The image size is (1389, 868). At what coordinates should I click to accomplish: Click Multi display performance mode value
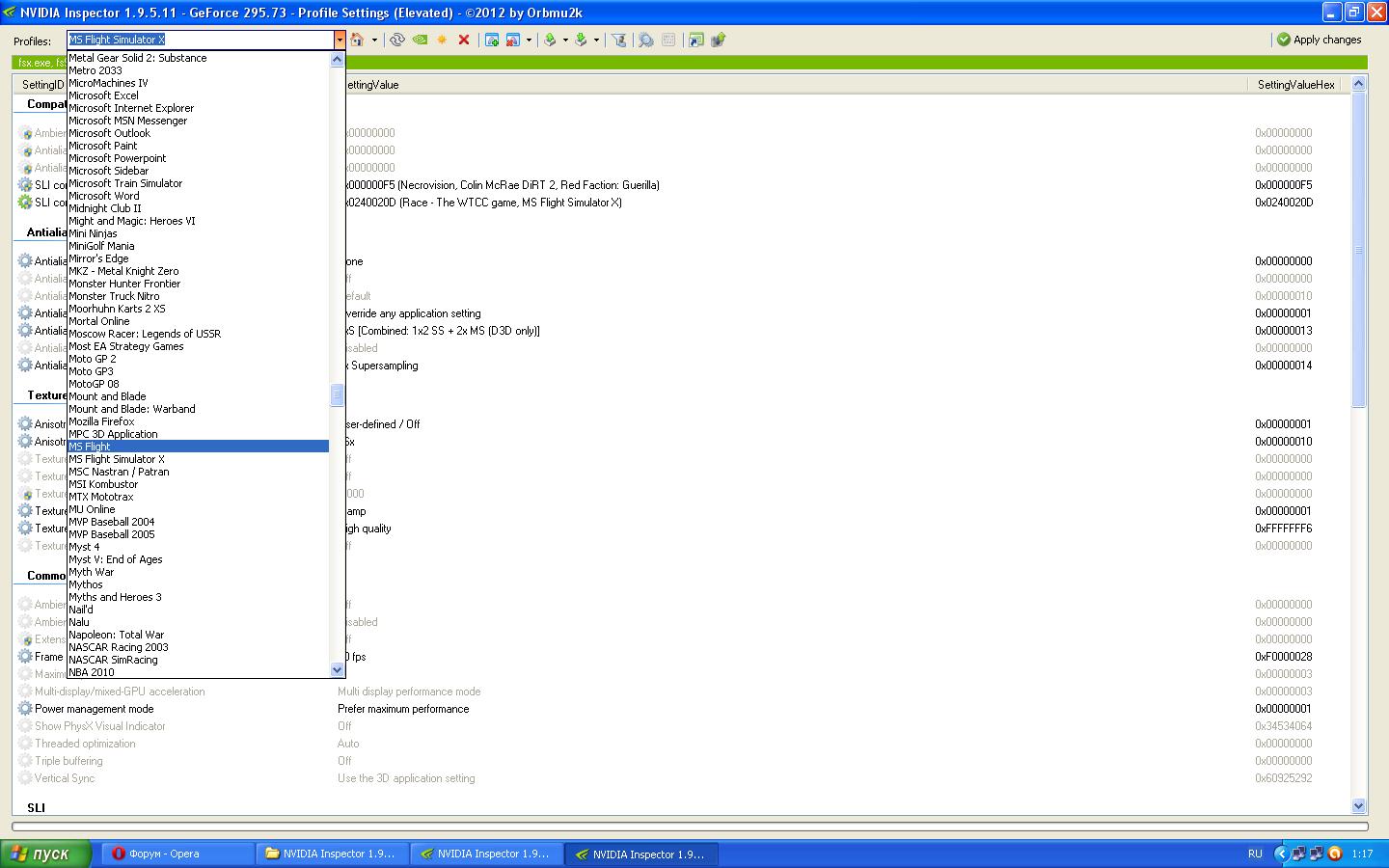point(409,692)
